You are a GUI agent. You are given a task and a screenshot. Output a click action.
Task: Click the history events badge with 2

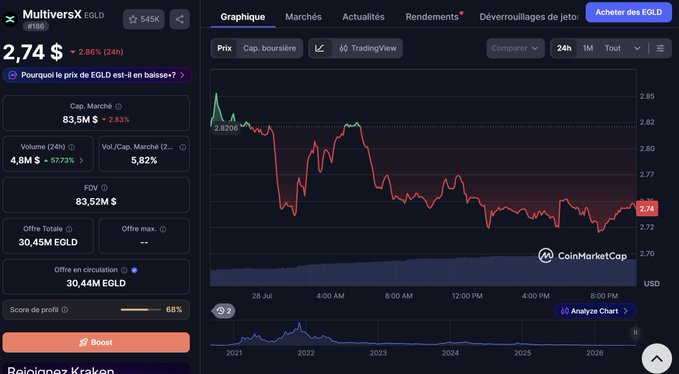(x=223, y=311)
